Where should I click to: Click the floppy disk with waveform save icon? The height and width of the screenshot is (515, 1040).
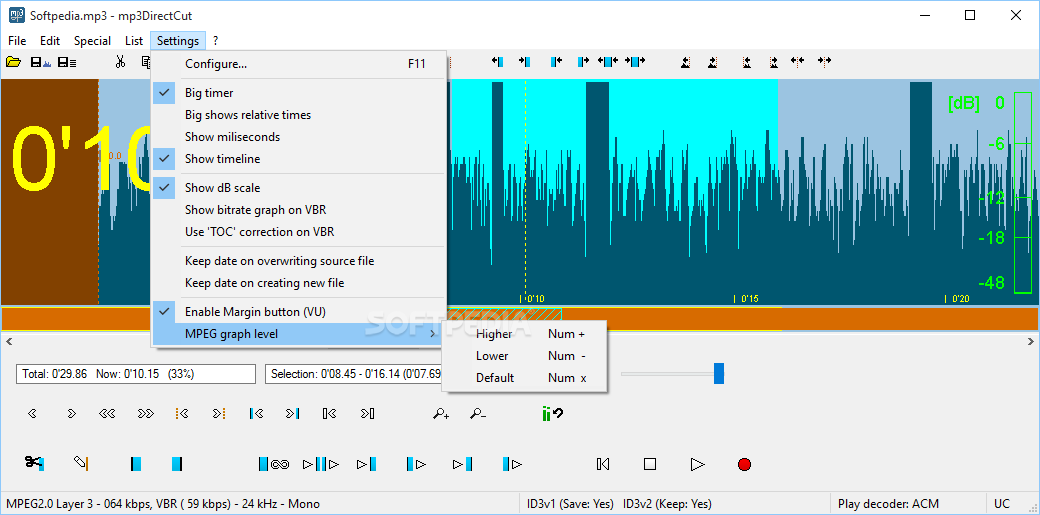click(x=40, y=62)
